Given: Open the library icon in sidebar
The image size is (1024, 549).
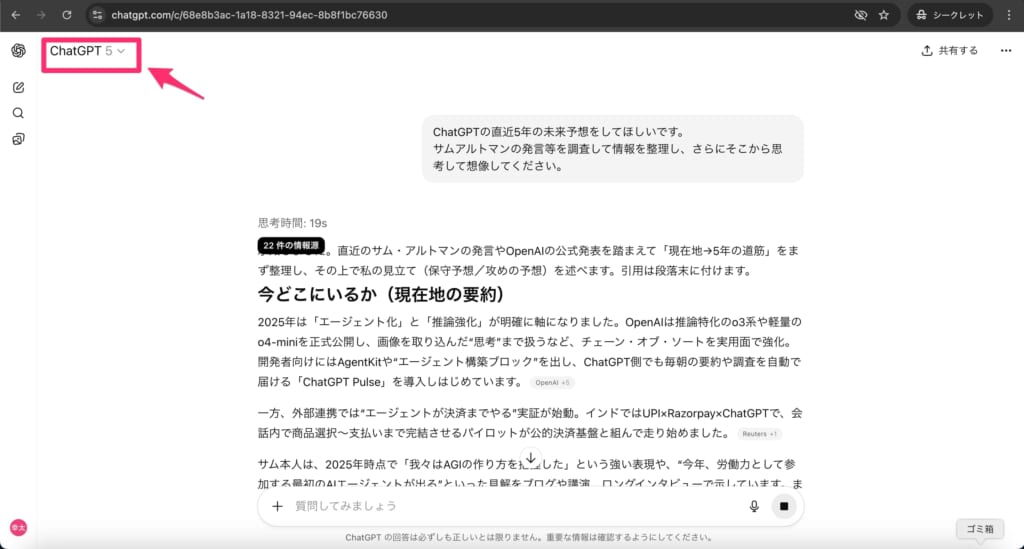Looking at the screenshot, I should (18, 139).
